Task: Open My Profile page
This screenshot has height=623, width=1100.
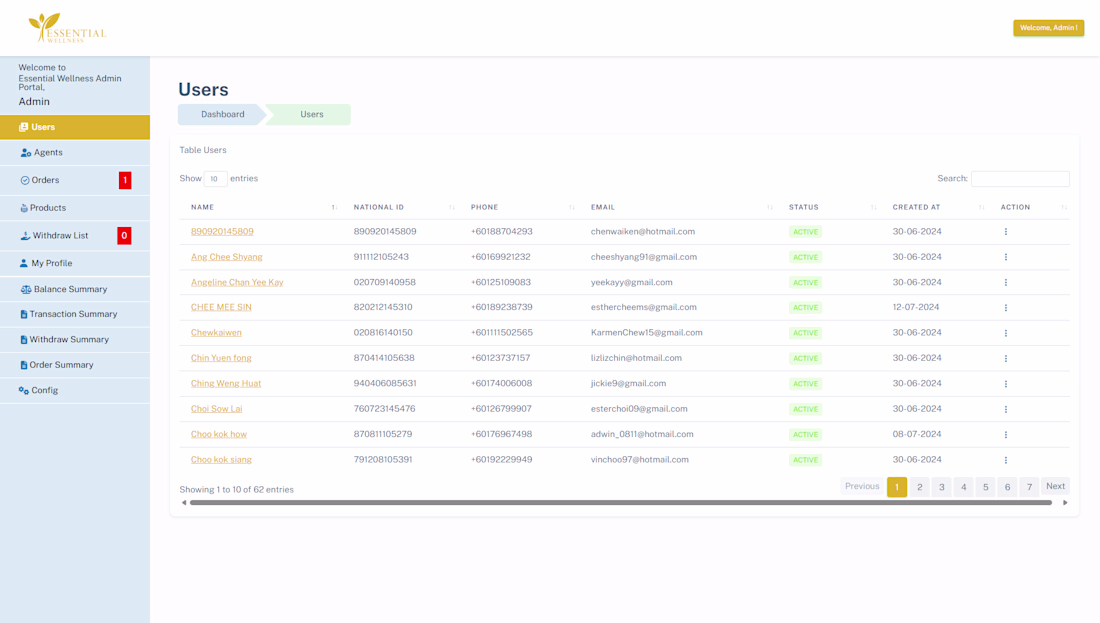Action: [74, 263]
